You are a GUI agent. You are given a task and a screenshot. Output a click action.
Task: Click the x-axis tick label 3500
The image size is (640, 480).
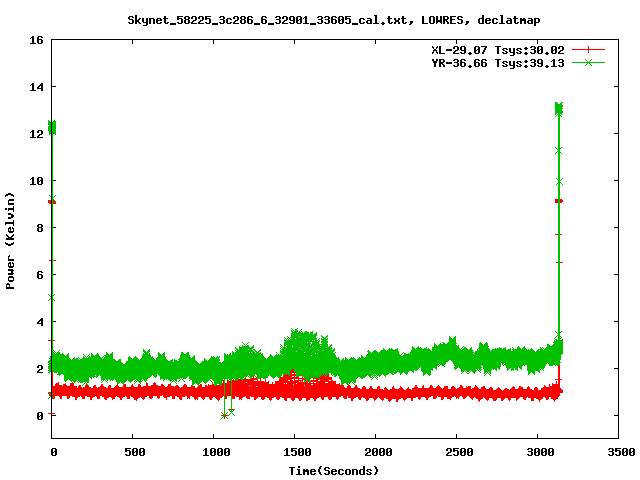click(621, 452)
